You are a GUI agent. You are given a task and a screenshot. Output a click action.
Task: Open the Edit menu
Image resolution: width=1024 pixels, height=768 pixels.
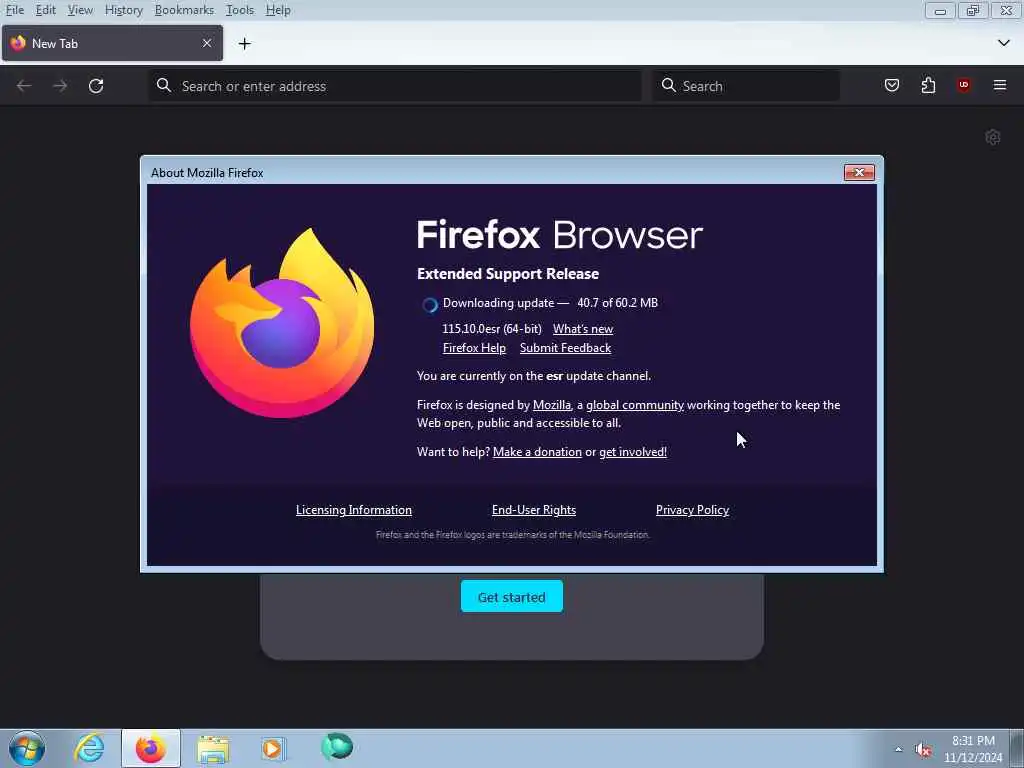point(45,10)
